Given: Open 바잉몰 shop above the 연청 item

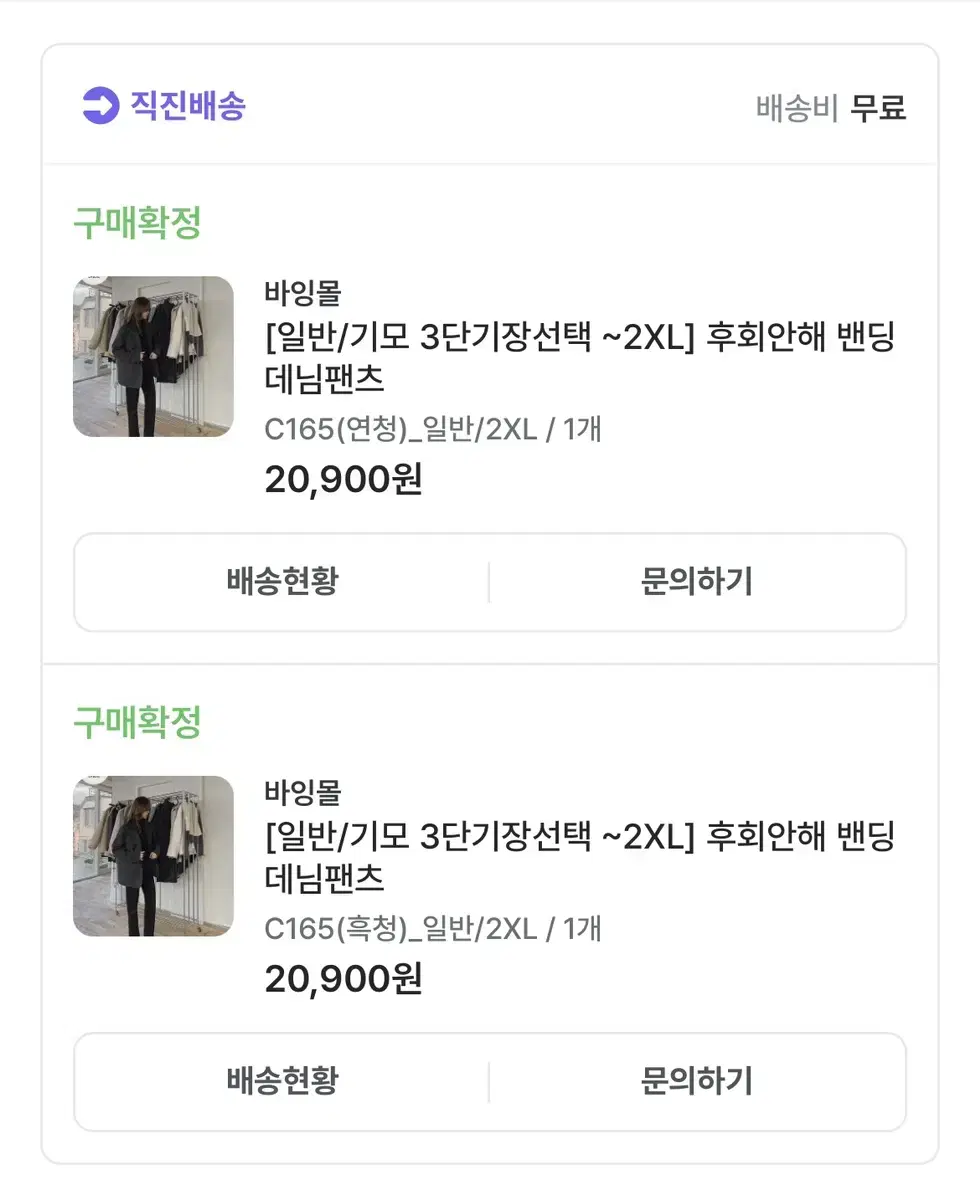Looking at the screenshot, I should [x=303, y=293].
